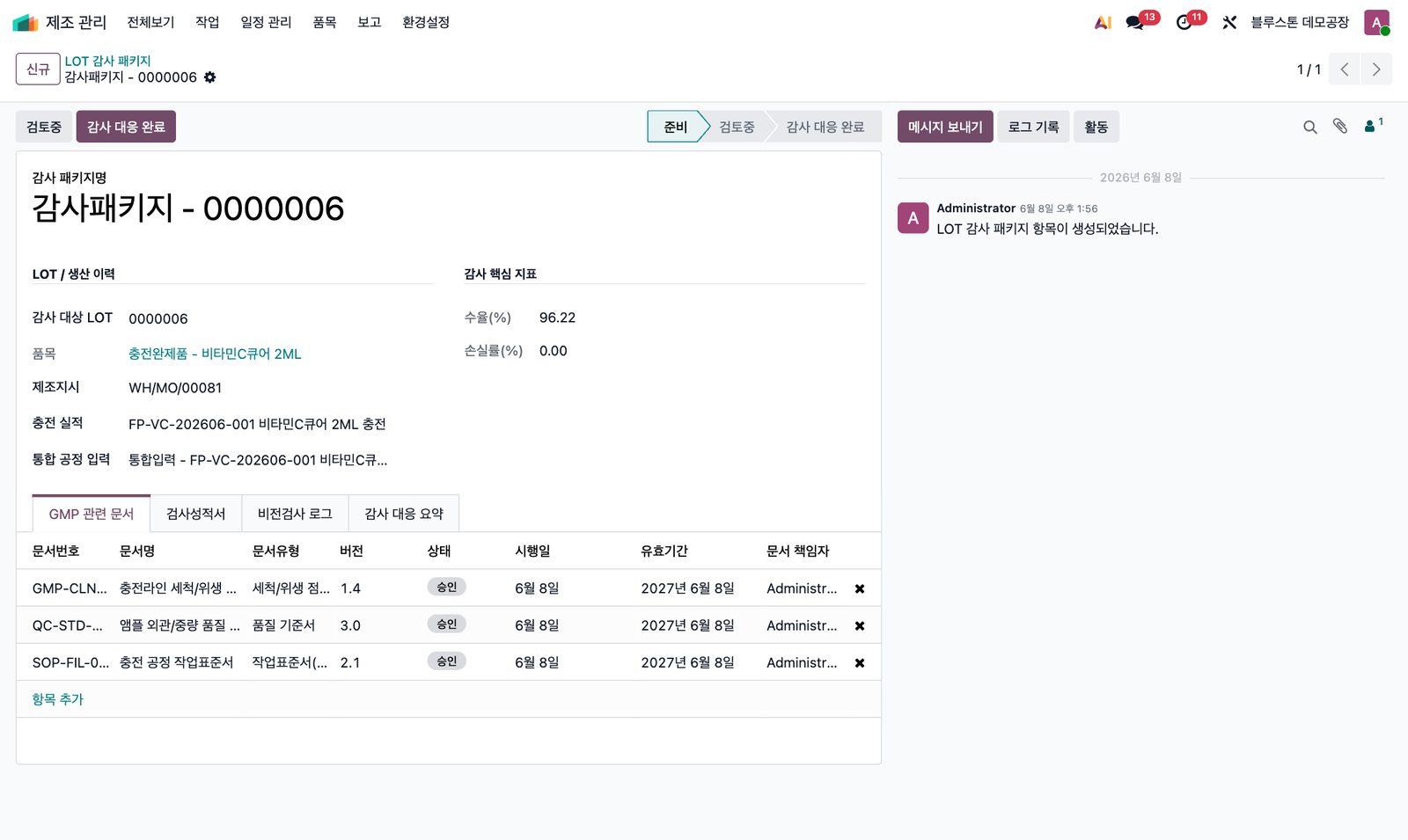
Task: Click the 활동 button
Action: click(1096, 127)
